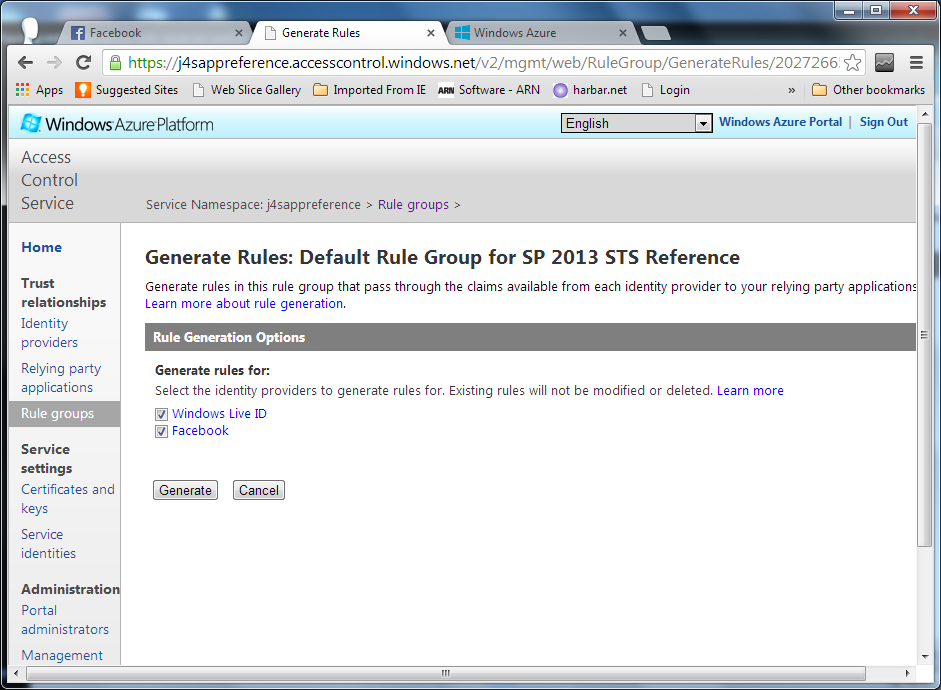941x690 pixels.
Task: Click the vertical scrollbar down arrow
Action: pos(924,657)
